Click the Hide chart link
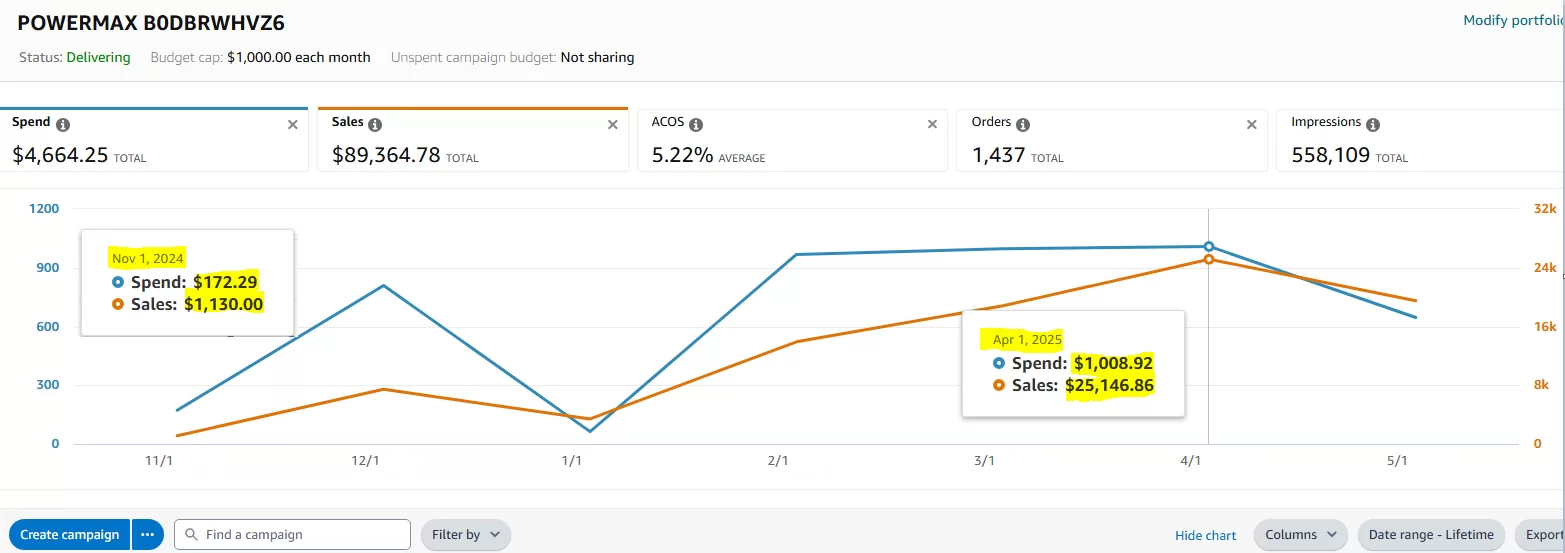The image size is (1565, 553). 1205,536
